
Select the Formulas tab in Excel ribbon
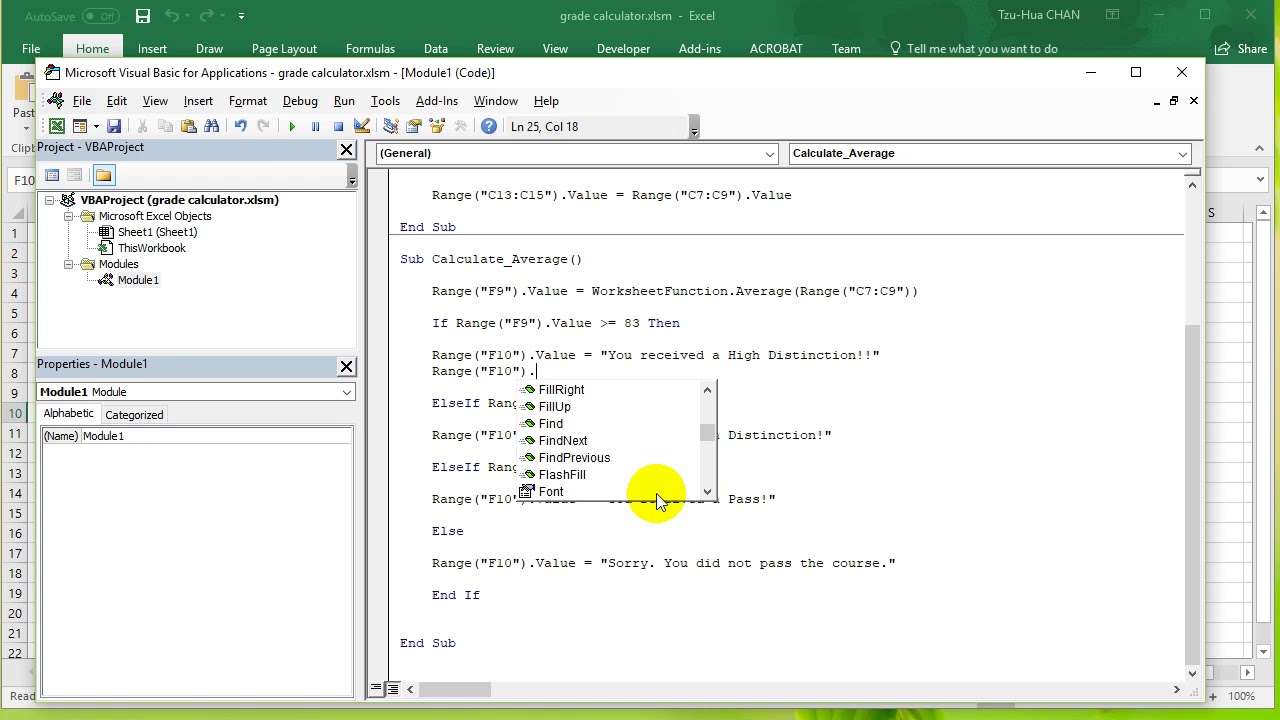pyautogui.click(x=370, y=48)
